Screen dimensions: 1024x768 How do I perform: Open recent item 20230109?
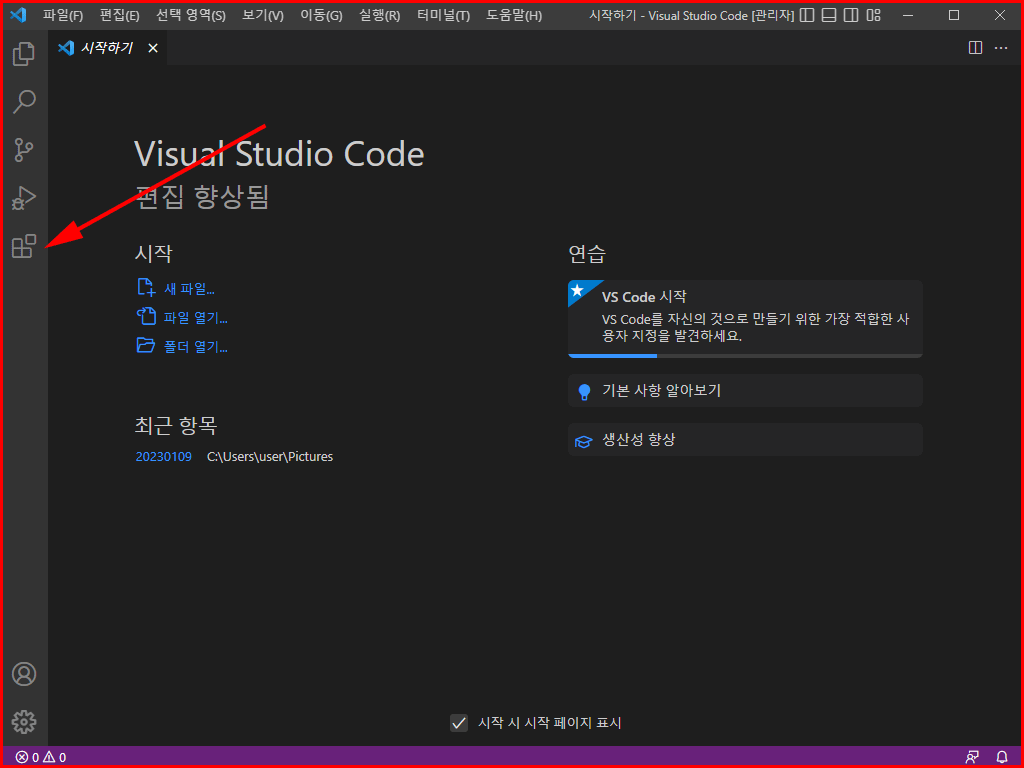click(163, 456)
